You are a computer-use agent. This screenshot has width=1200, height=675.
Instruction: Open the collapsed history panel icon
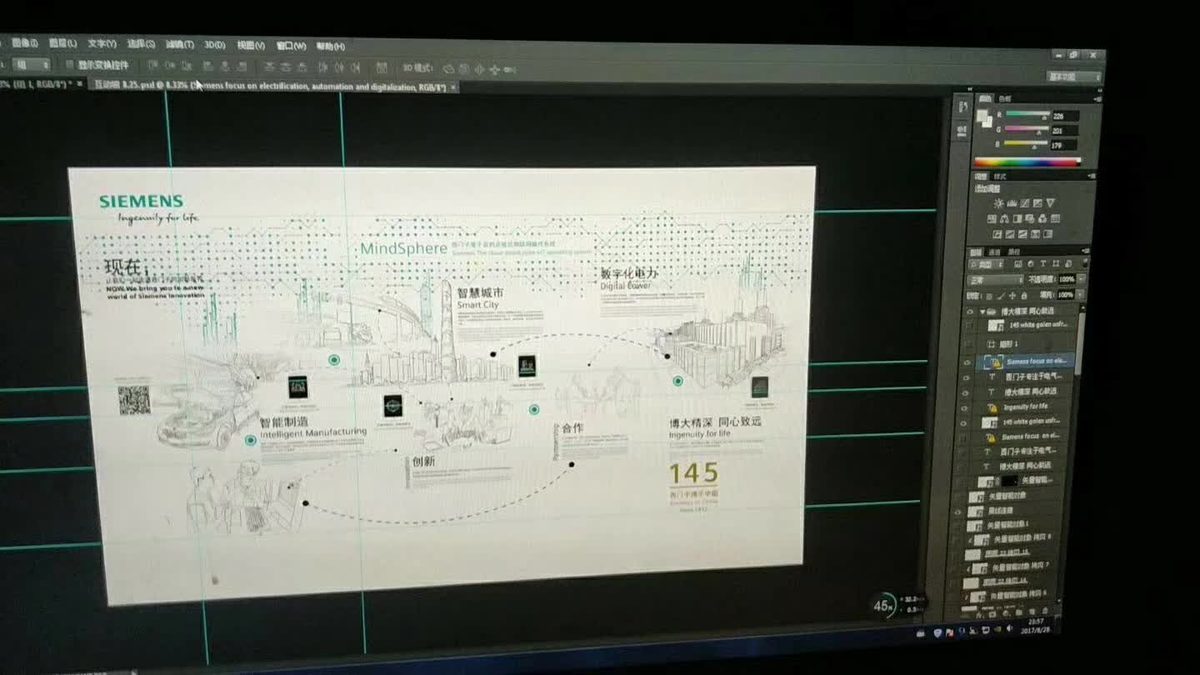[x=963, y=106]
